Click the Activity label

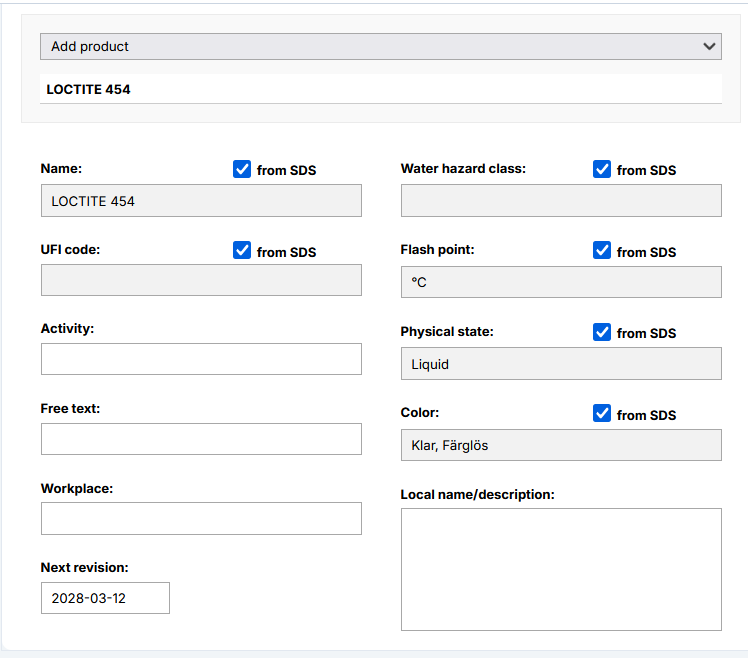coord(67,328)
